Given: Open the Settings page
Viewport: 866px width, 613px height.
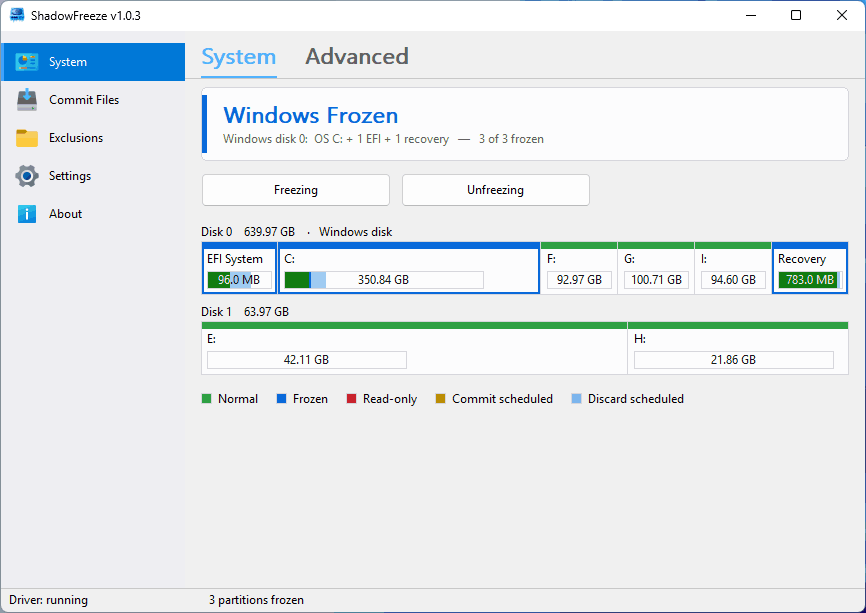Looking at the screenshot, I should 93,176.
